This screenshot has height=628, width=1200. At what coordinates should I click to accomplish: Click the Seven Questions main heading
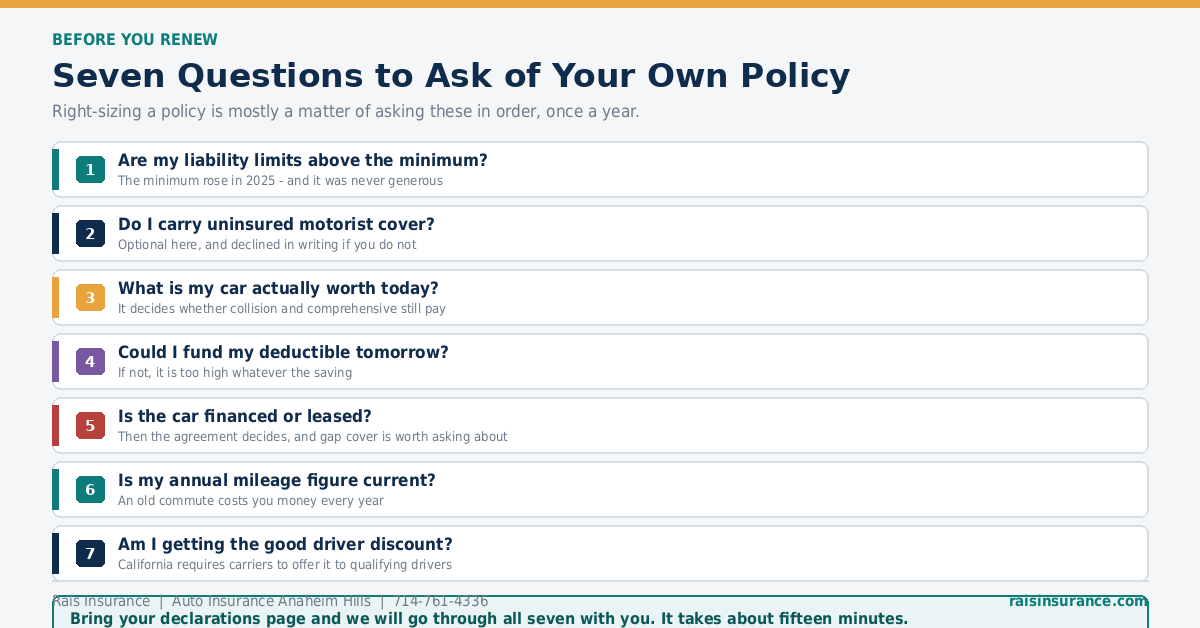point(451,76)
